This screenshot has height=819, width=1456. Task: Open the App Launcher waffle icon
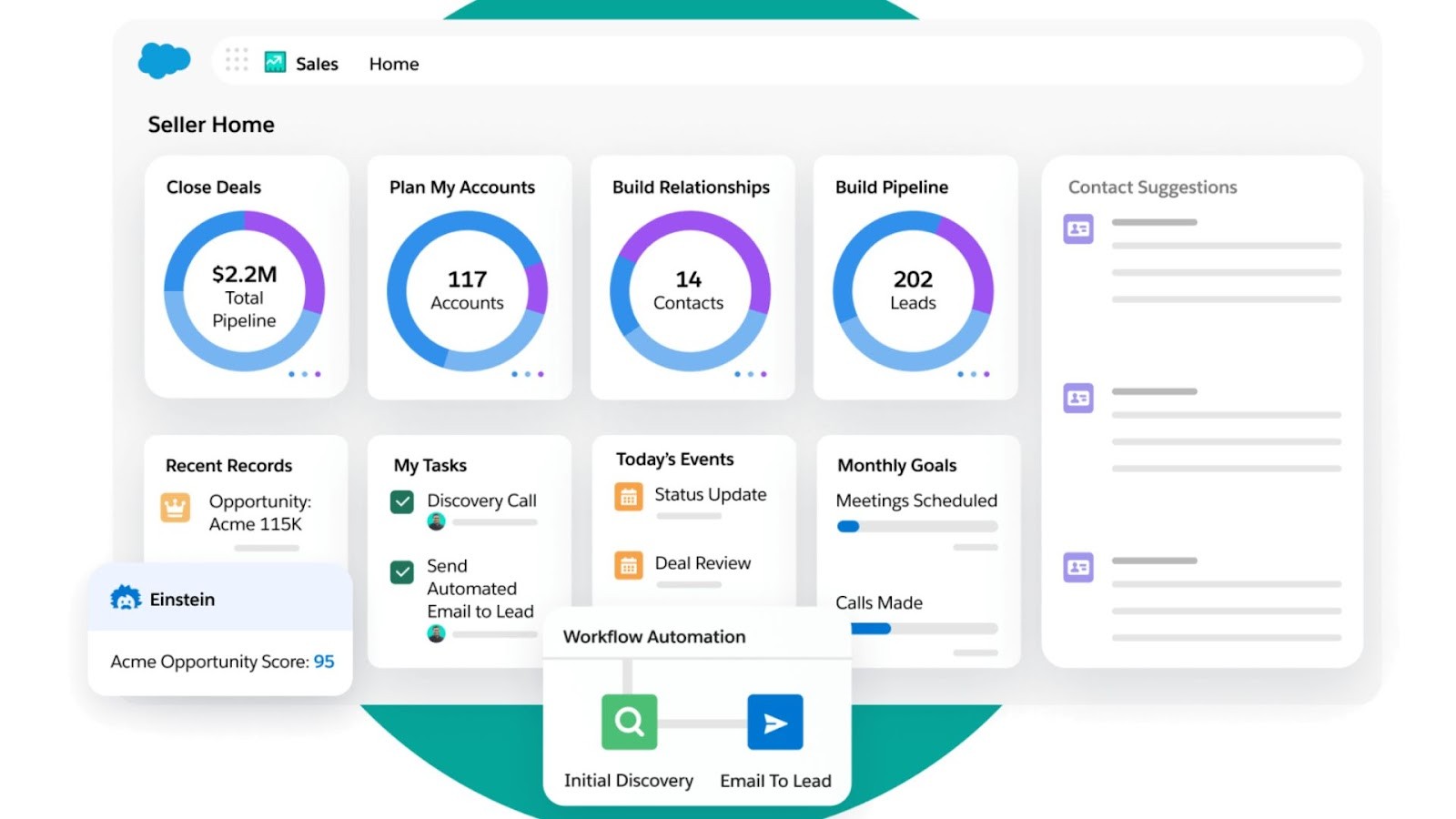pos(237,59)
